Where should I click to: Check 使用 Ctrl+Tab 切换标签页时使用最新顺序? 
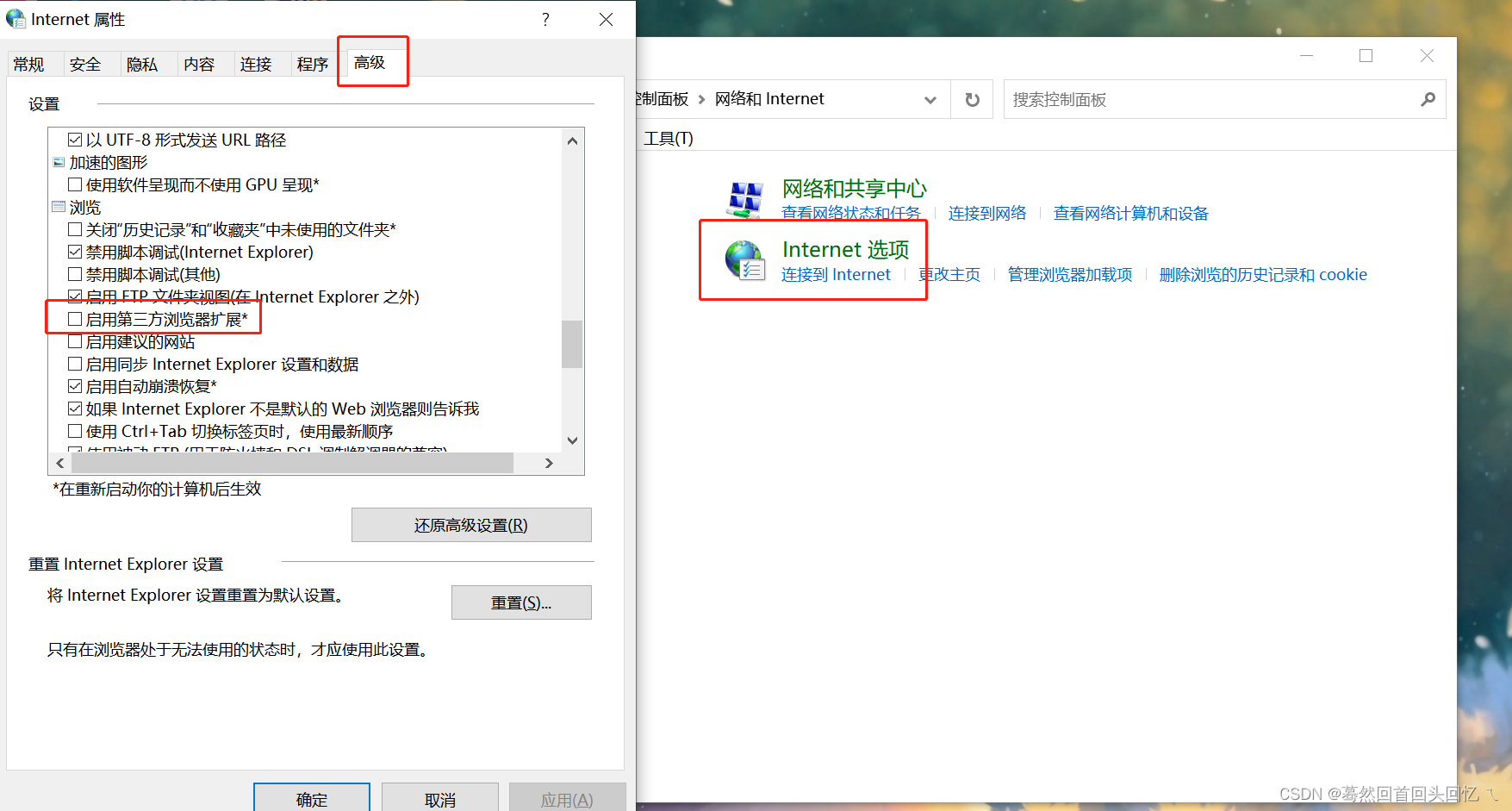pos(75,431)
